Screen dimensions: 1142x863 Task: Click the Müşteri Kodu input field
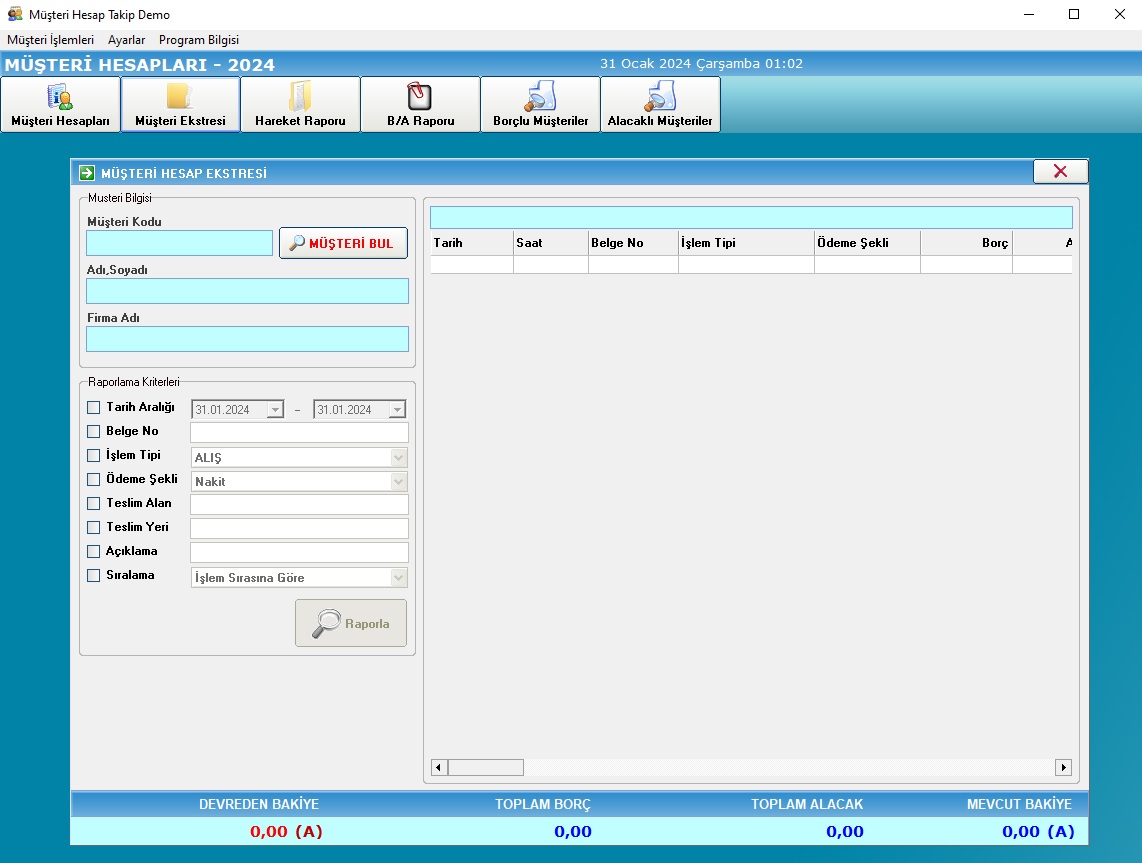[x=179, y=243]
